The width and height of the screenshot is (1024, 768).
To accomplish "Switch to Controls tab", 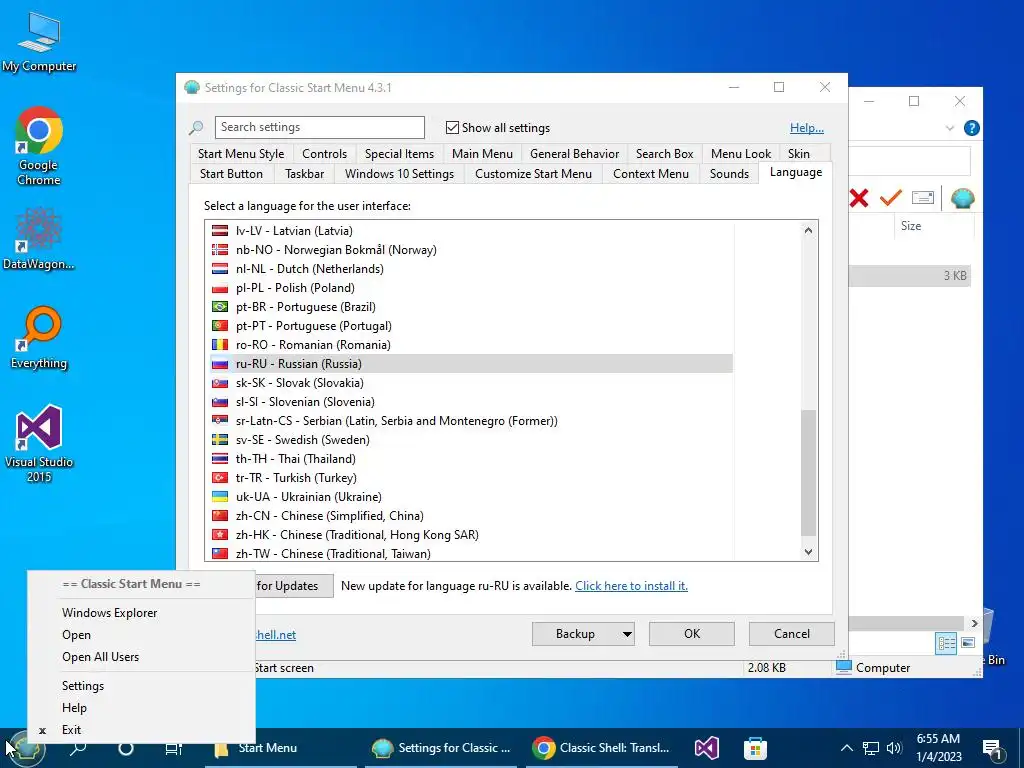I will coord(324,154).
